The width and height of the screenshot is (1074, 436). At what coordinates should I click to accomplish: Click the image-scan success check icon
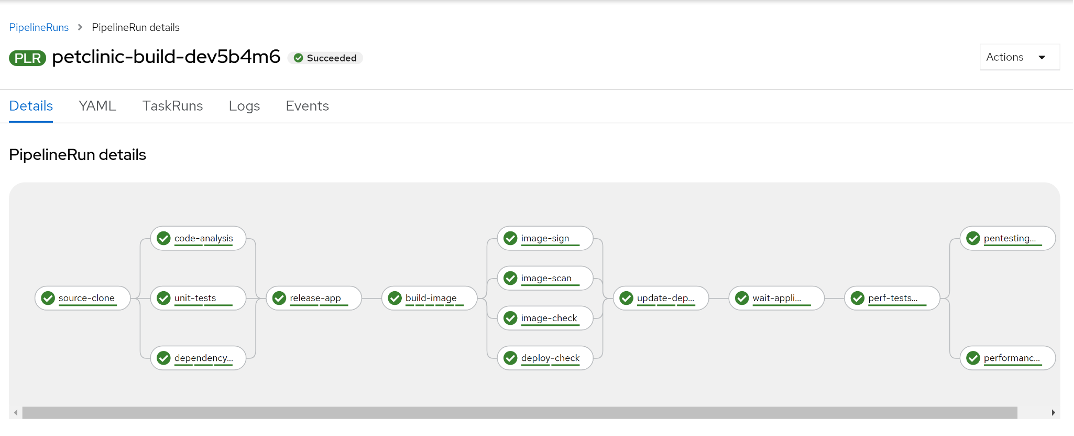510,277
